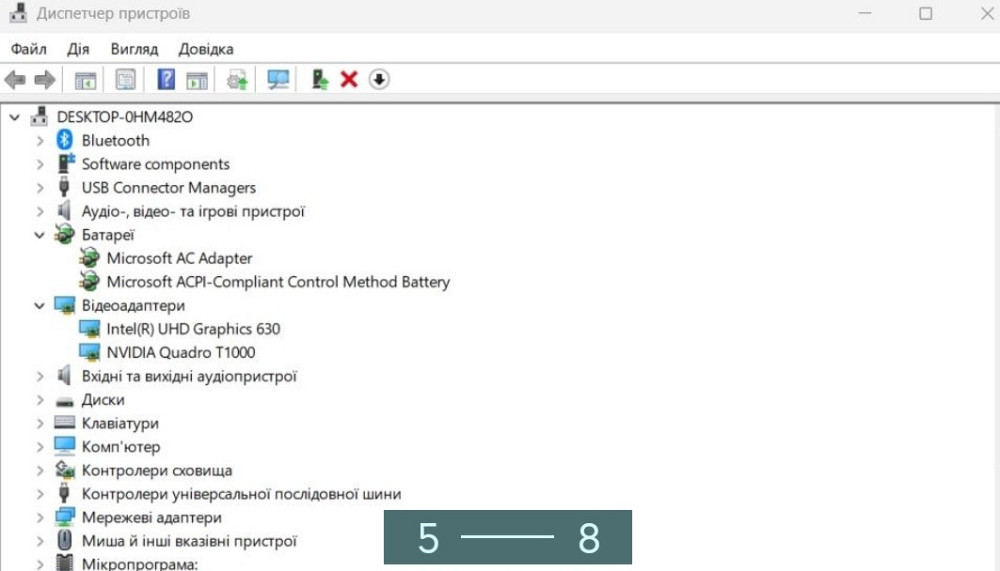This screenshot has height=571, width=1000.
Task: Open the Довідка menu
Action: point(205,49)
